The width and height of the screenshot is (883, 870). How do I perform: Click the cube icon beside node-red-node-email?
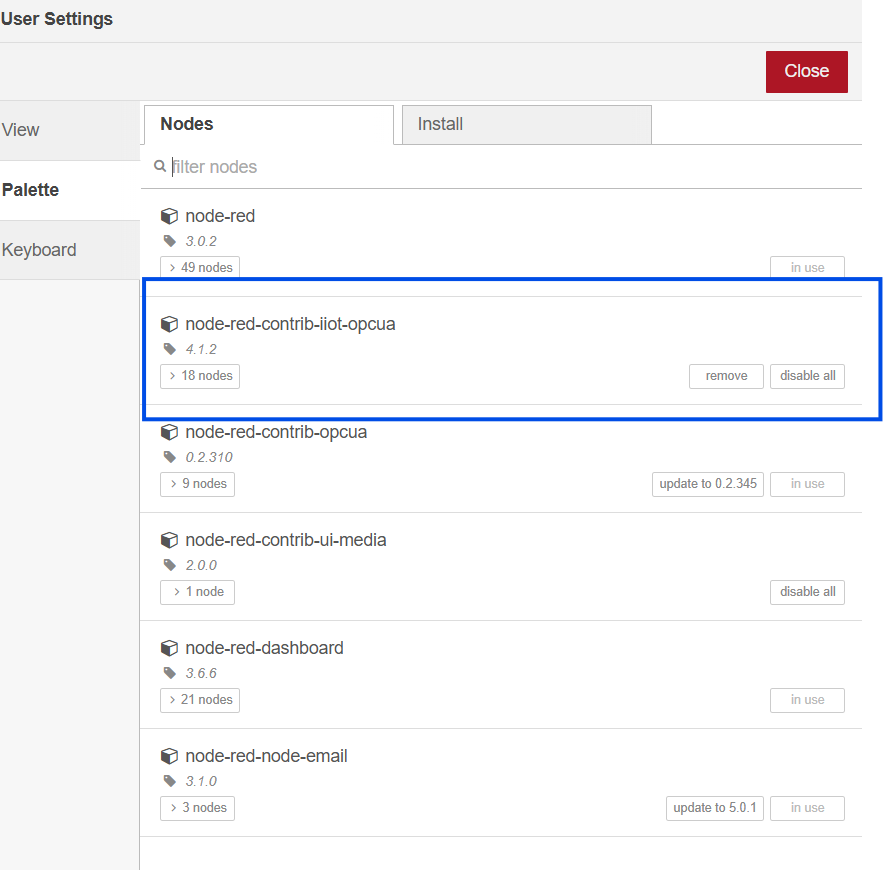pos(169,756)
